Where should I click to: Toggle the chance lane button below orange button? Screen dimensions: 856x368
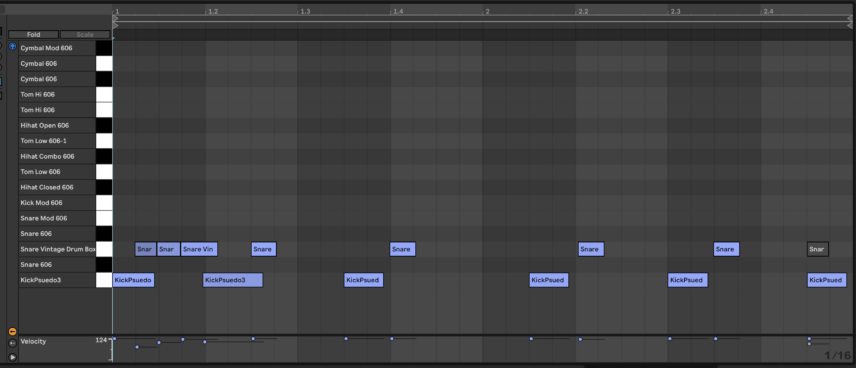click(13, 344)
